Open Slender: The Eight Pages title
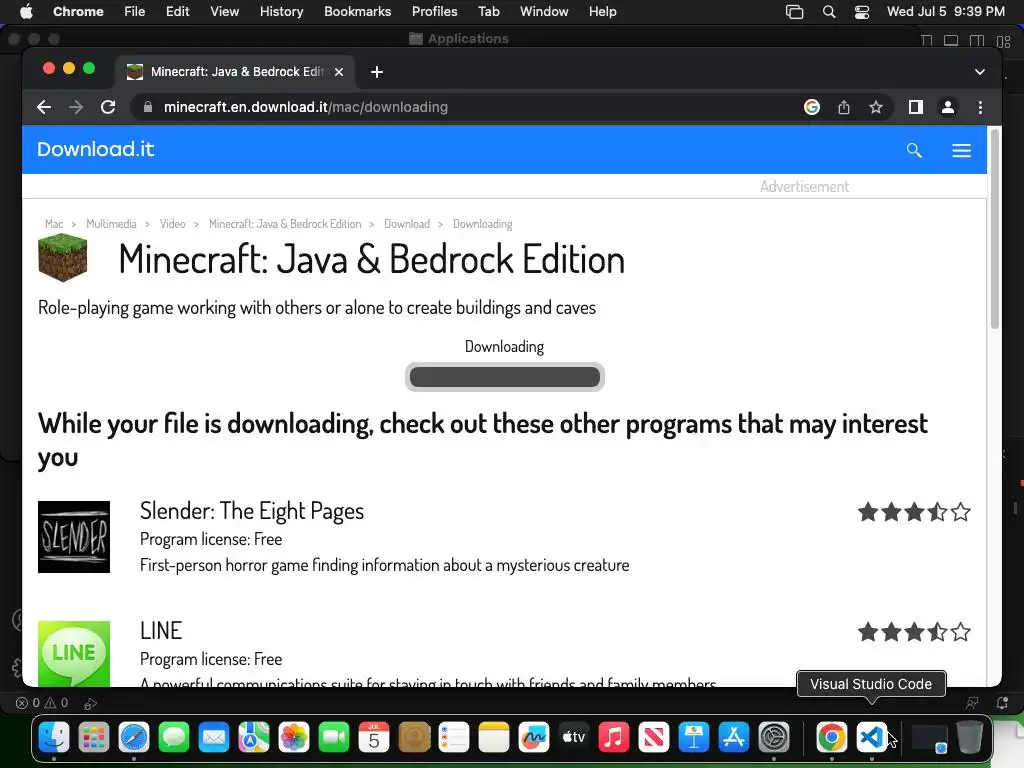1024x768 pixels. (x=251, y=511)
